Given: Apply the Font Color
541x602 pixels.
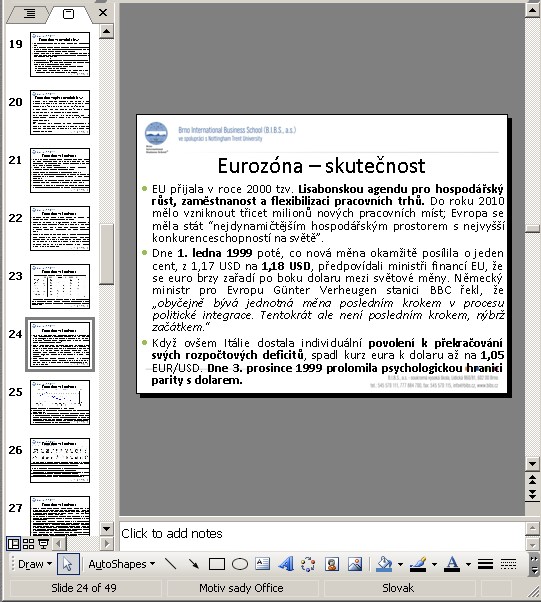Looking at the screenshot, I should [452, 564].
